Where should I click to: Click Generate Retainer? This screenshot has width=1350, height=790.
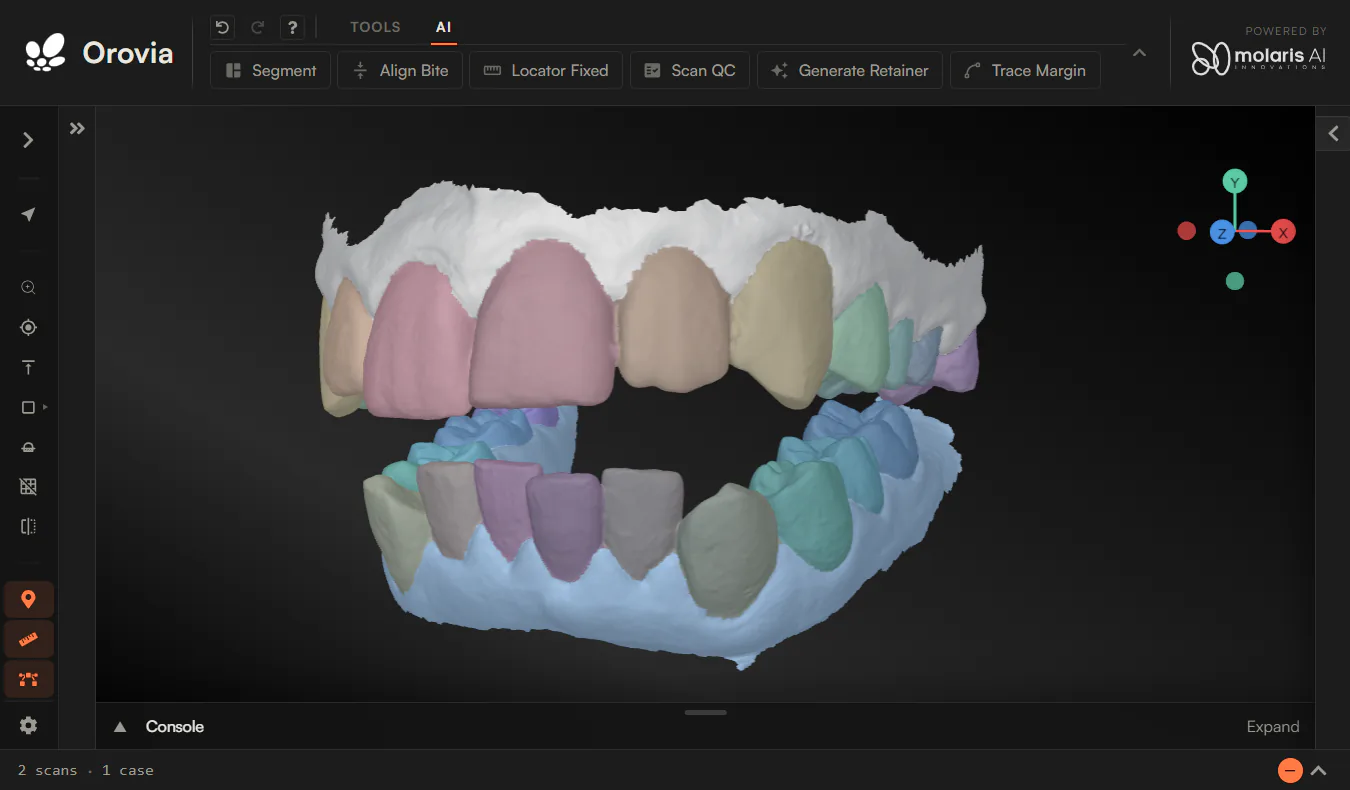coord(850,70)
